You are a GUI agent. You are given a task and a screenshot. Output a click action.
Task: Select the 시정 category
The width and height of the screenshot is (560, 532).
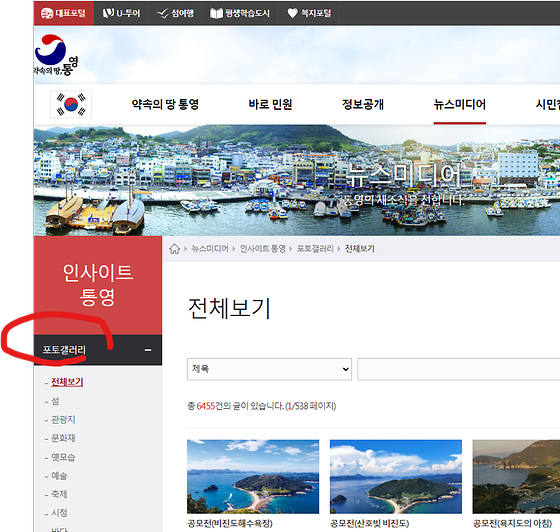coord(59,513)
